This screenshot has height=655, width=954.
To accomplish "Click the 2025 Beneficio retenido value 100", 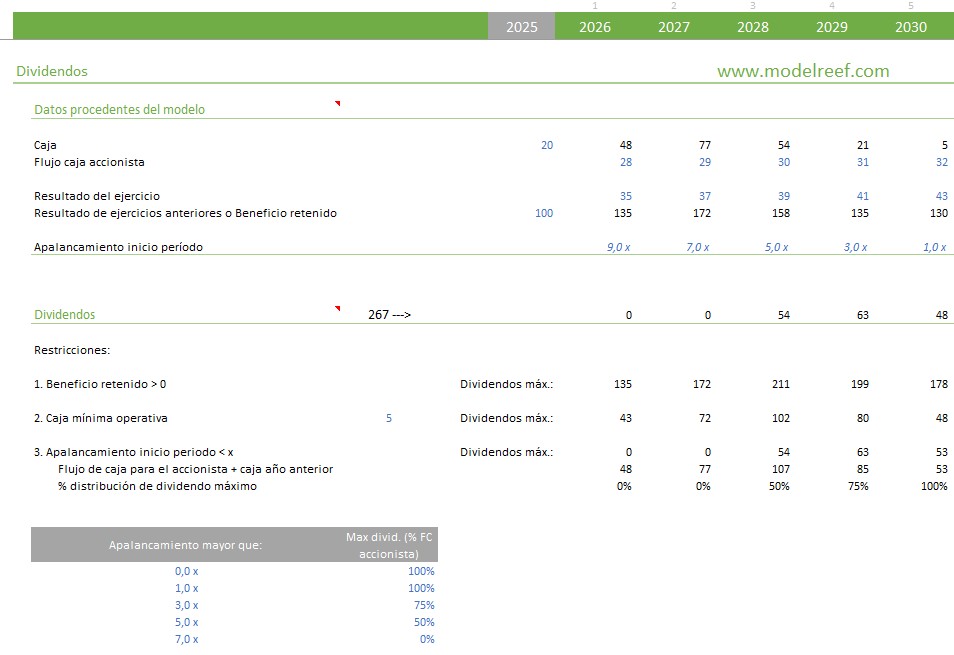I will click(543, 213).
